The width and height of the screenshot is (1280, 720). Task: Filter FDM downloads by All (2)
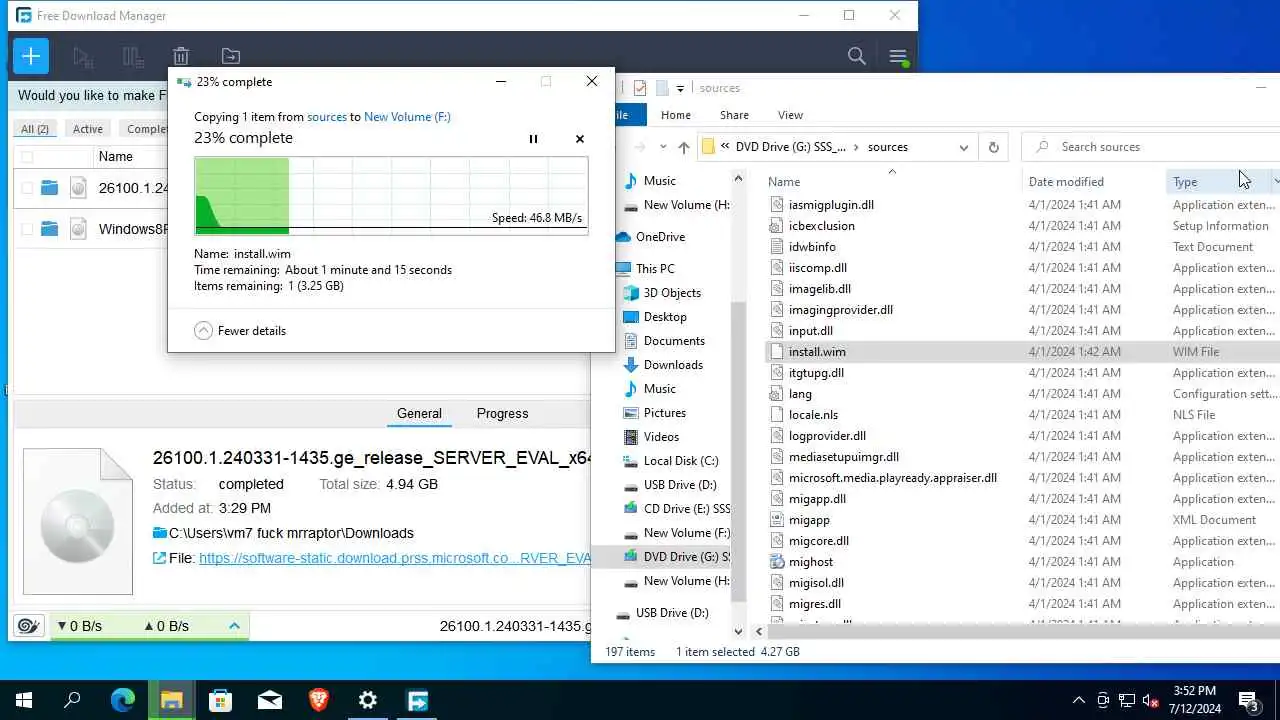(35, 129)
